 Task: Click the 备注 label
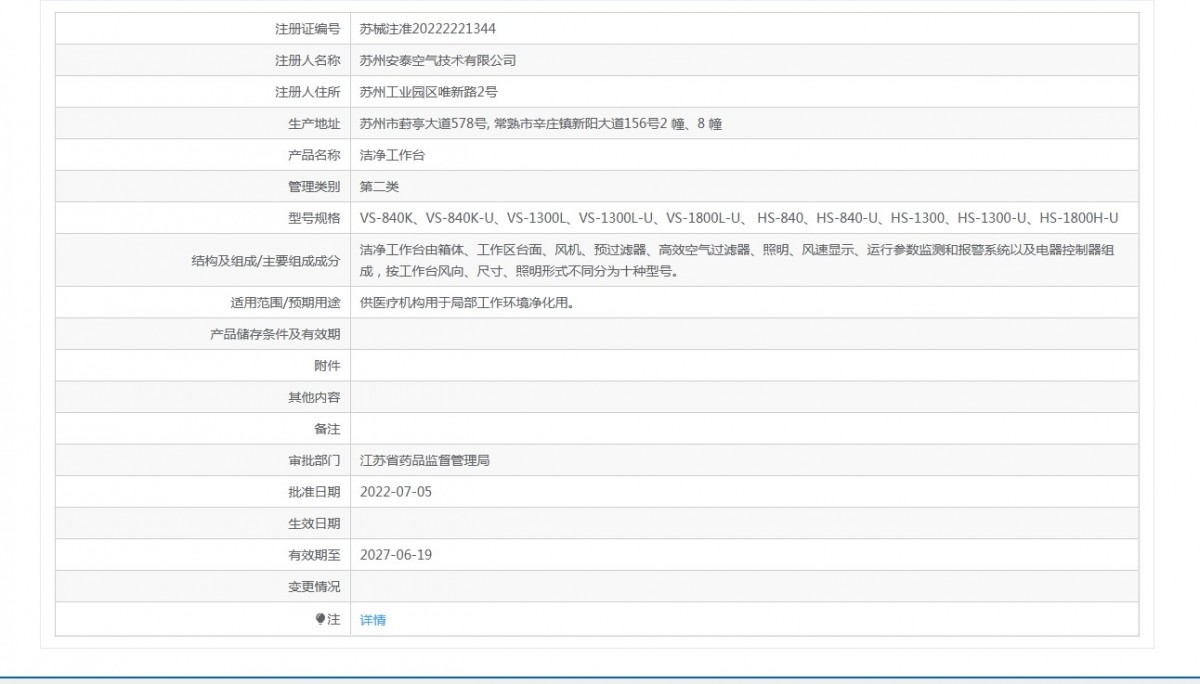pos(327,429)
